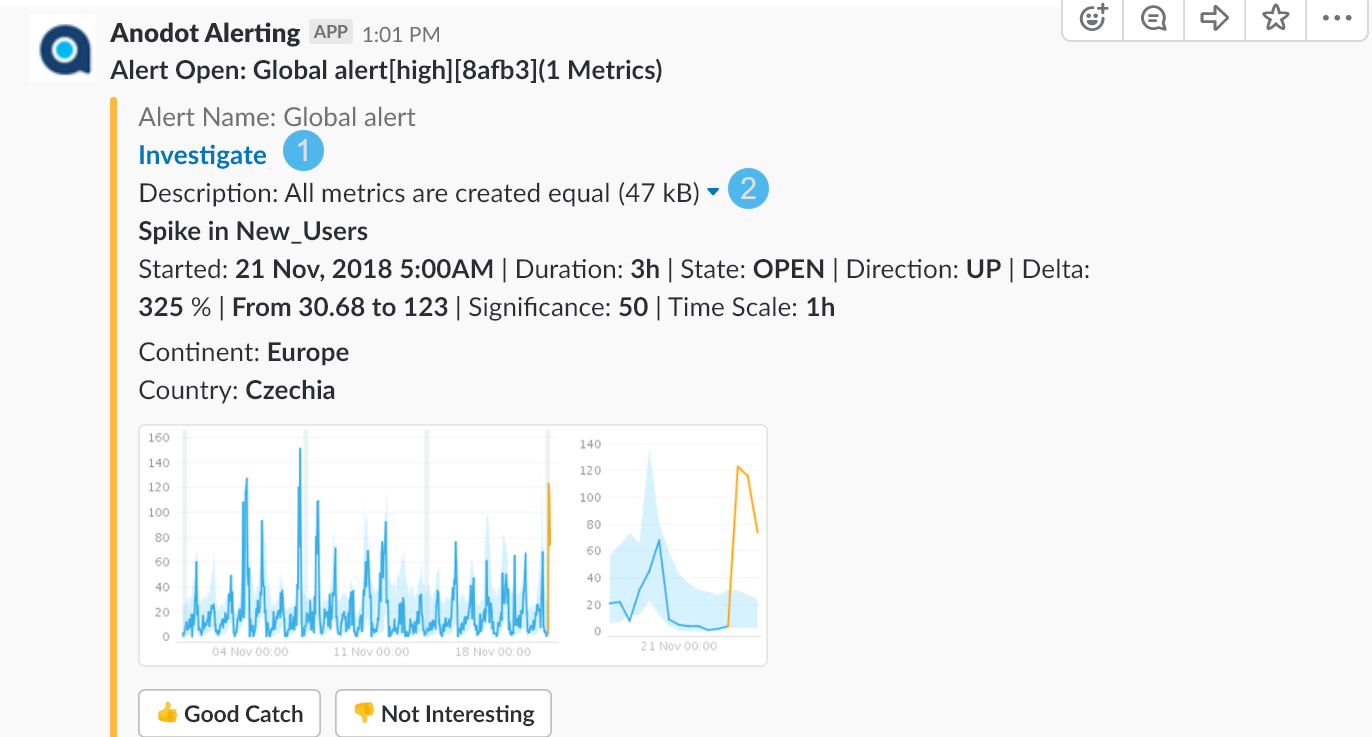Screen dimensions: 1372x737
Task: Open the Investigate link
Action: click(x=202, y=155)
